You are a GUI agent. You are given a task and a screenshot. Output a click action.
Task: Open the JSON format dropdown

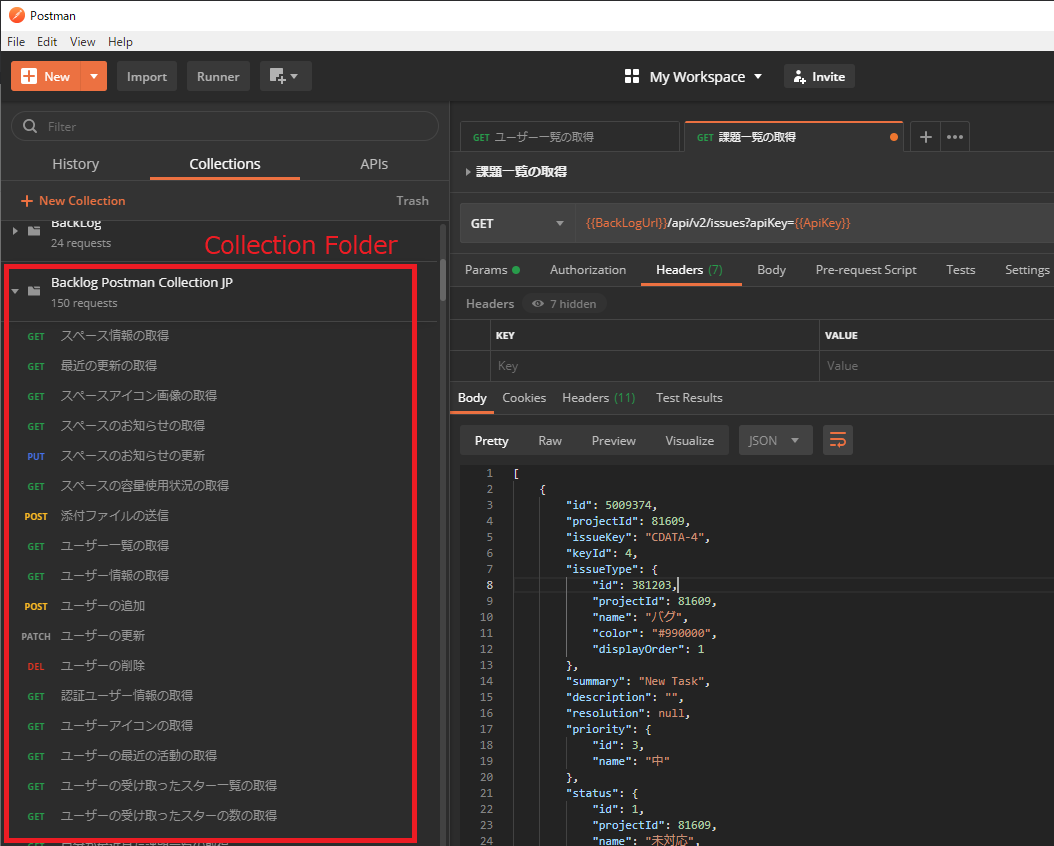pyautogui.click(x=775, y=441)
